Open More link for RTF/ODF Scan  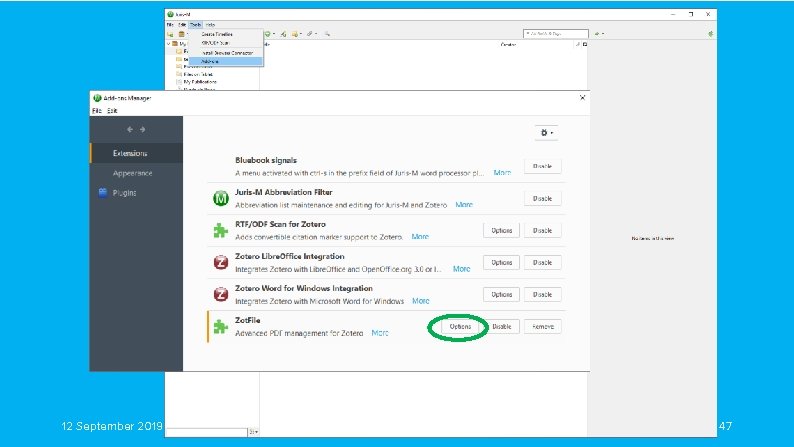pyautogui.click(x=420, y=236)
